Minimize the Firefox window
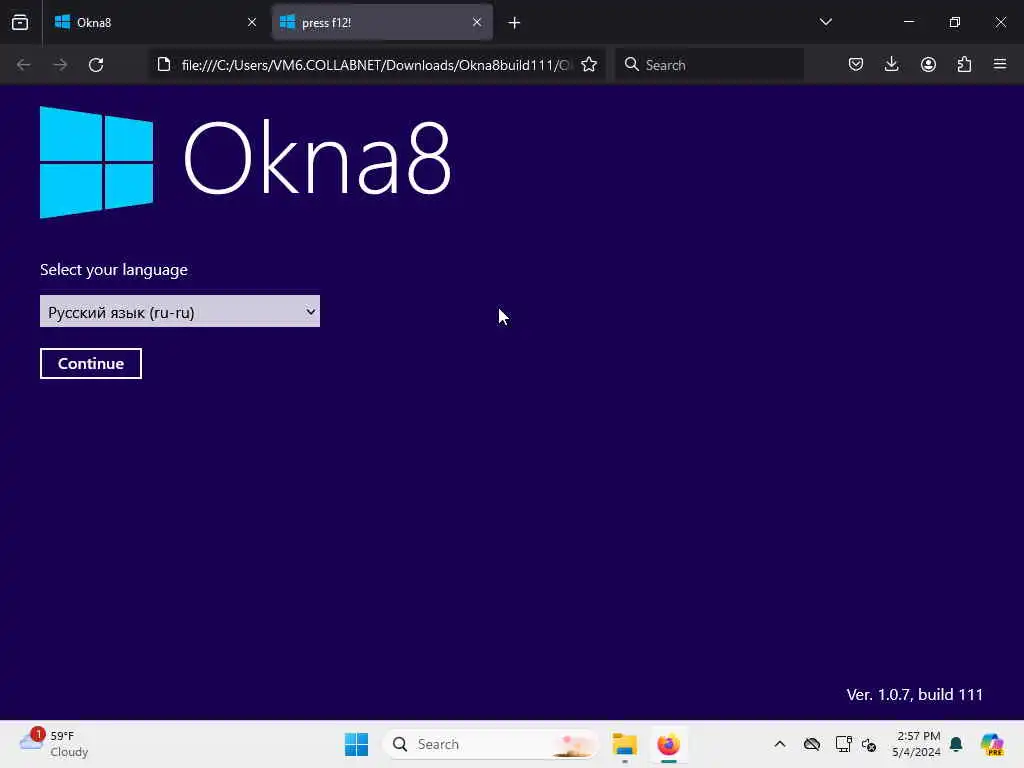Screen dimensions: 1024x768 [908, 22]
